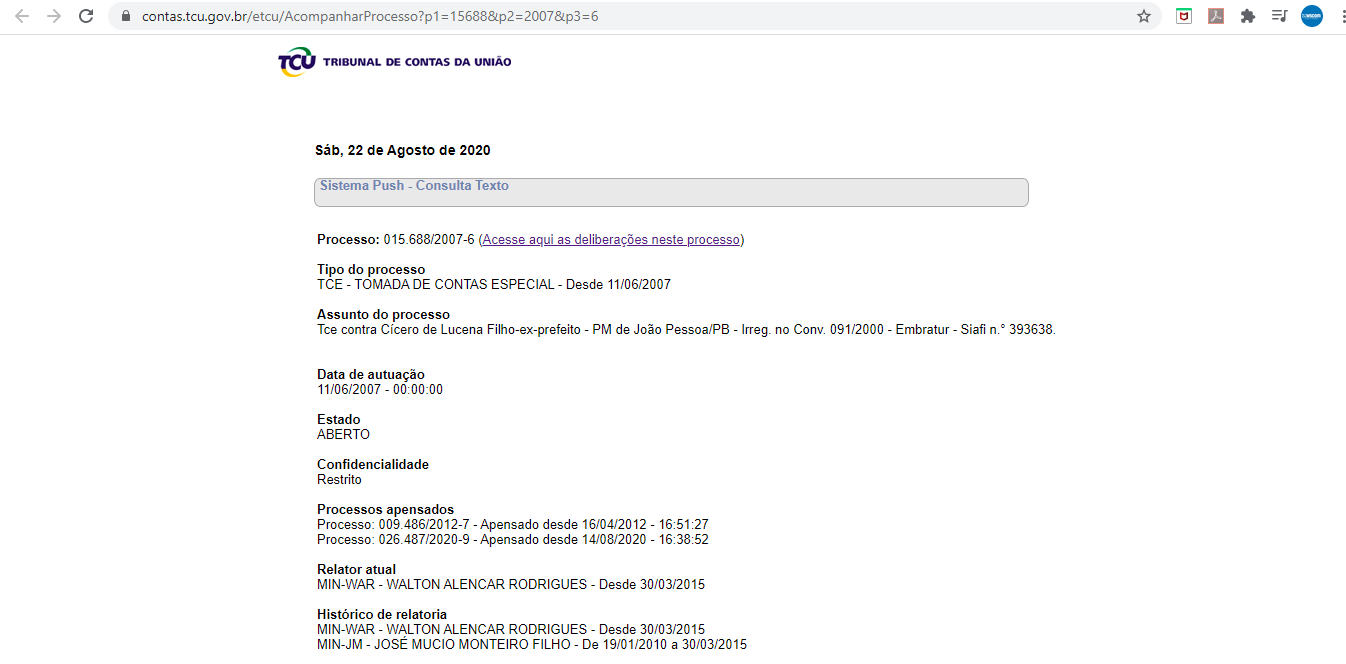Open the media controls icon
Screen dimensions: 1346x664
[1279, 16]
